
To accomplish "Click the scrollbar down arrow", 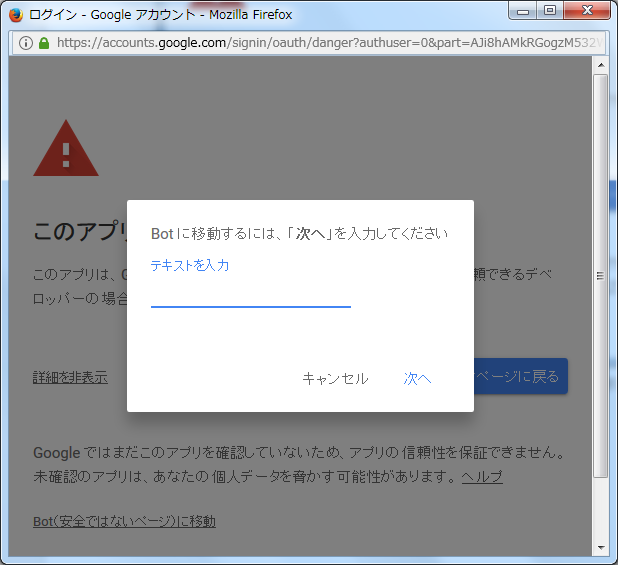I will click(x=601, y=547).
